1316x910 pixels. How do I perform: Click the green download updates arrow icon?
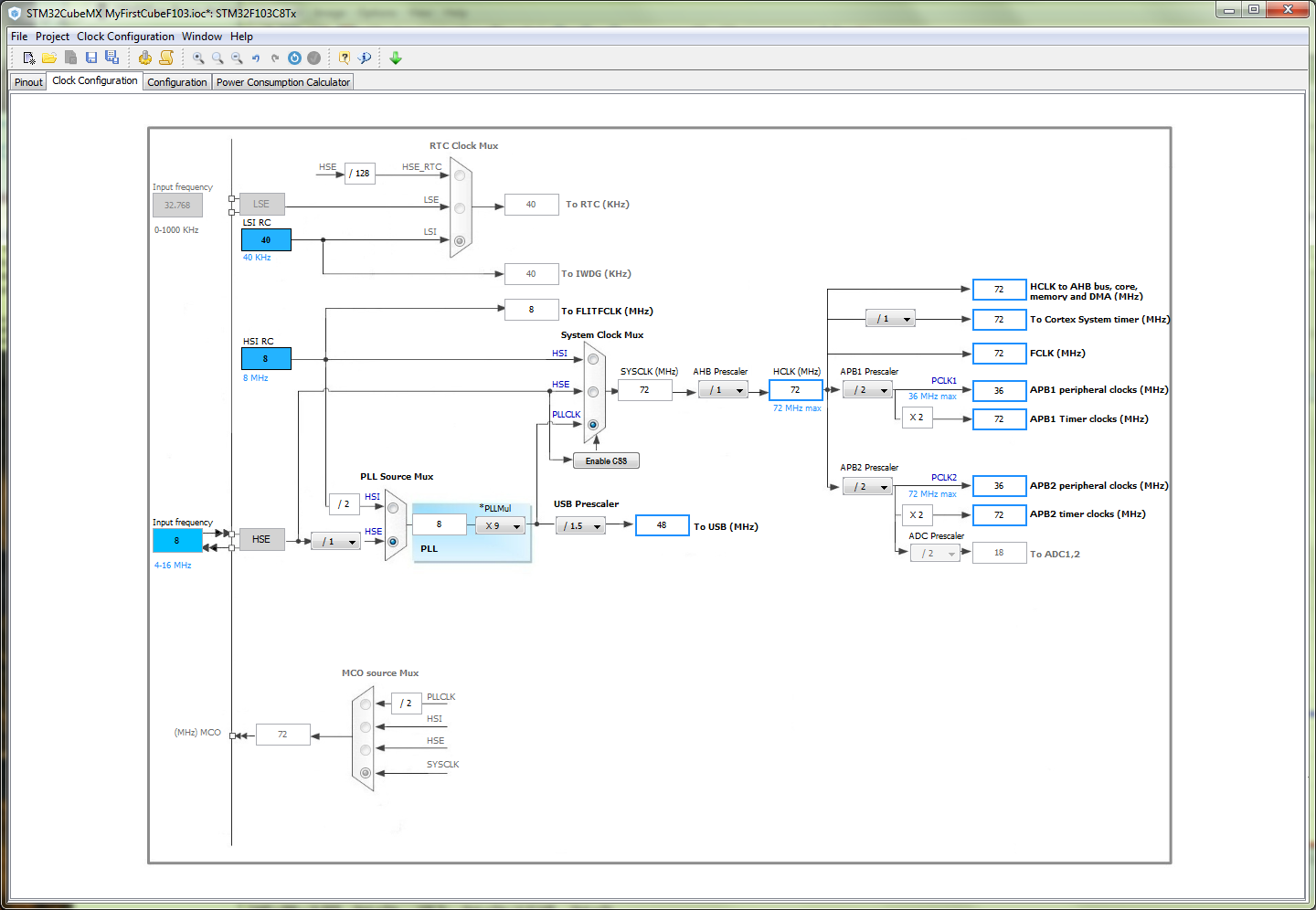pyautogui.click(x=396, y=58)
